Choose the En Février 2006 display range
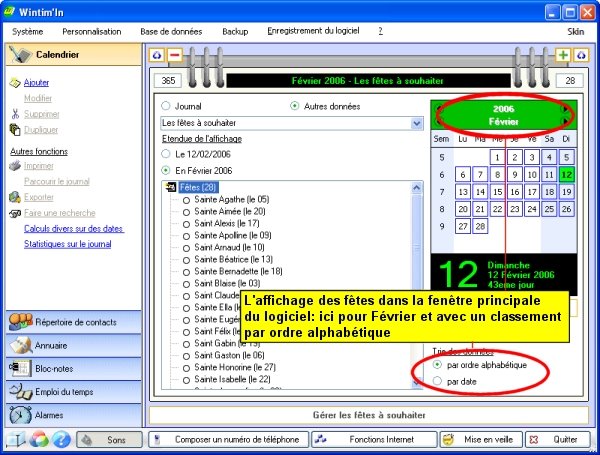Image resolution: width=600 pixels, height=455 pixels. click(x=166, y=170)
